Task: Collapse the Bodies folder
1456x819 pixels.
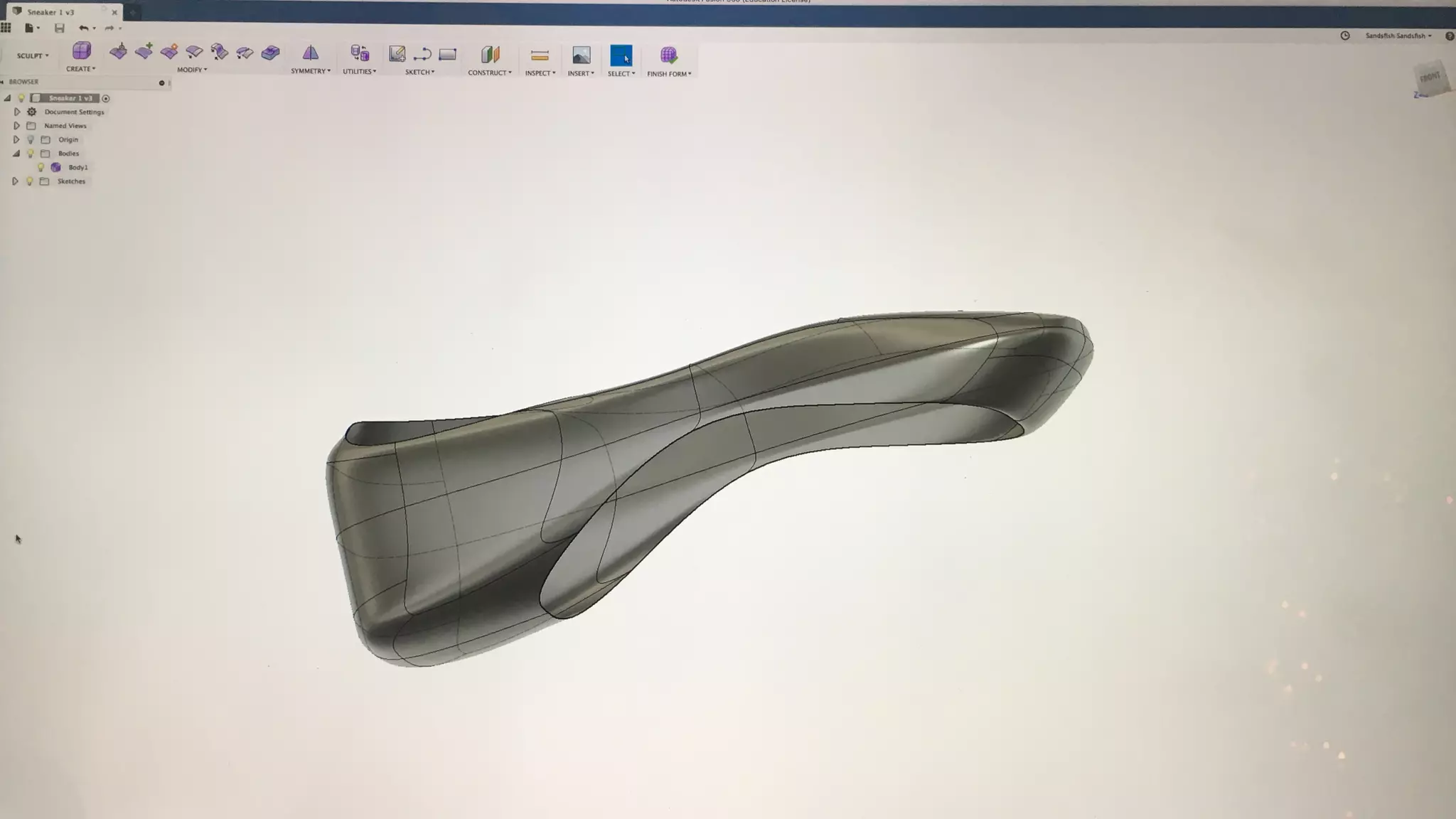Action: (16, 154)
